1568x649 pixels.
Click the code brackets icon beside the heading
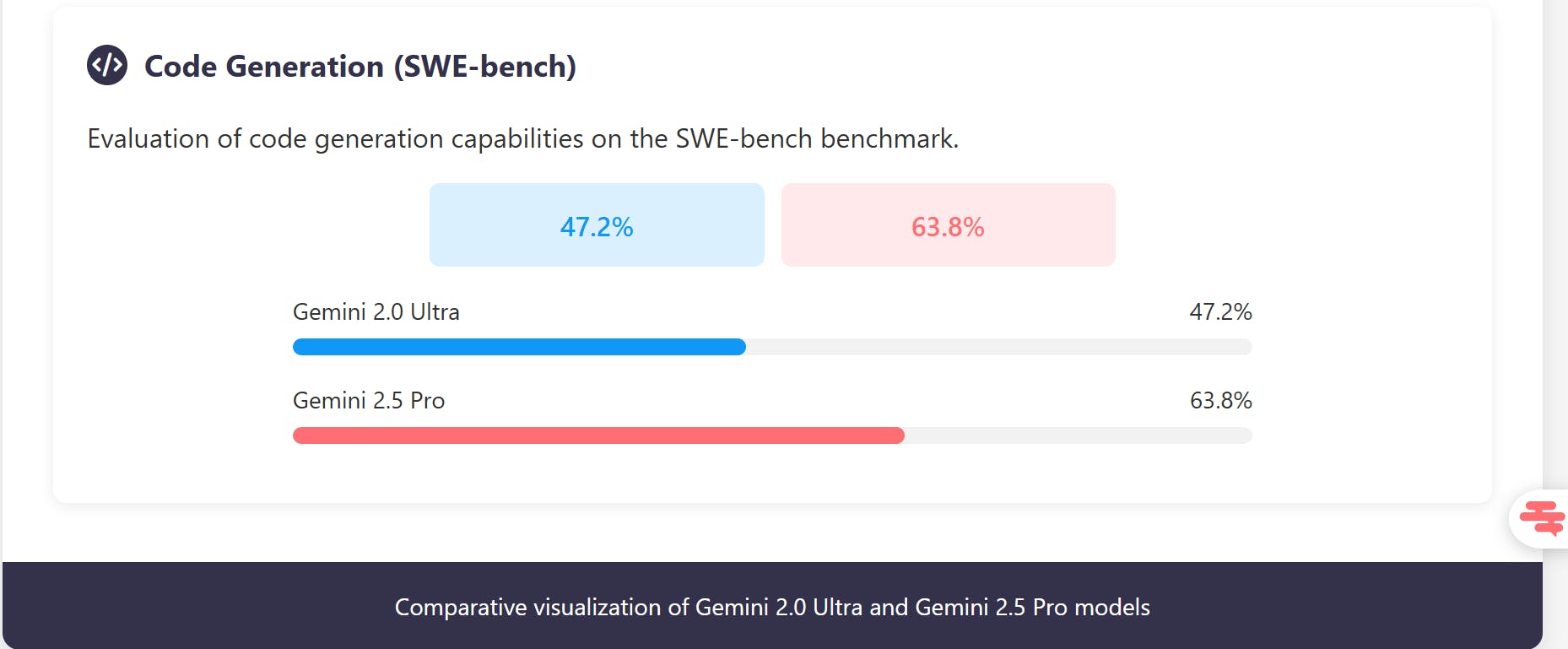pyautogui.click(x=107, y=65)
